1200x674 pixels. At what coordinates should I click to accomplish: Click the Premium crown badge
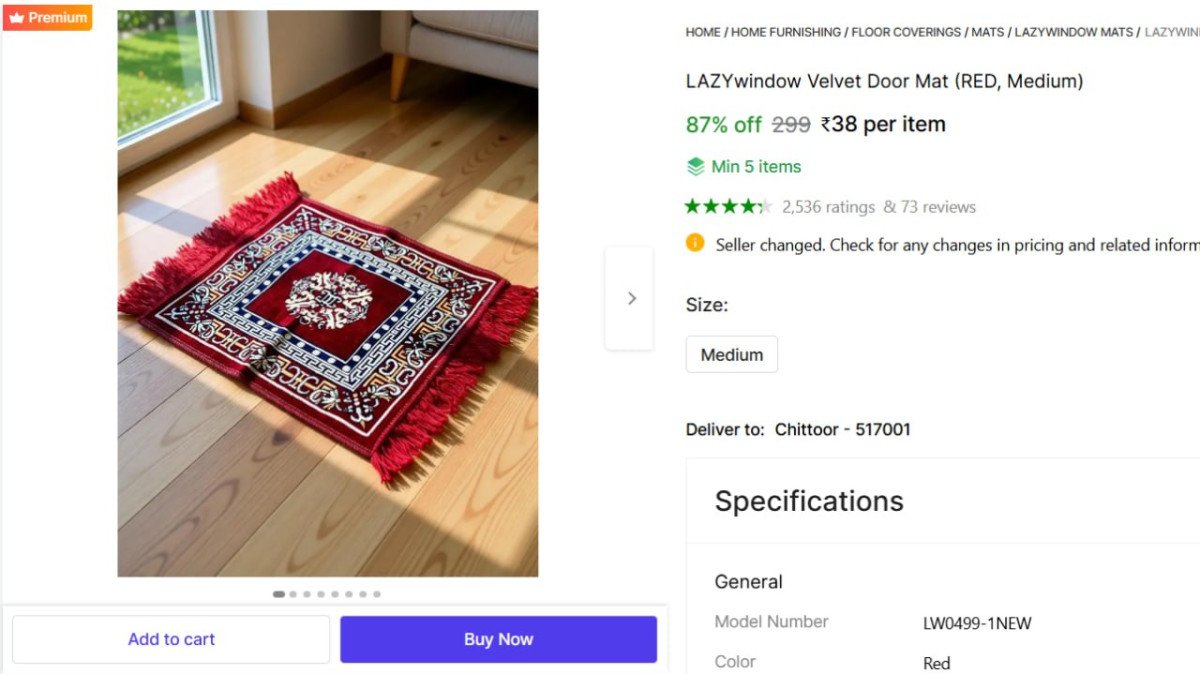(47, 17)
